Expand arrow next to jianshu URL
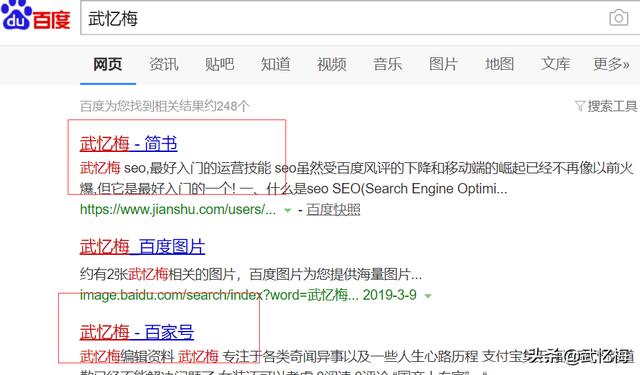The height and width of the screenshot is (375, 640). pos(288,211)
